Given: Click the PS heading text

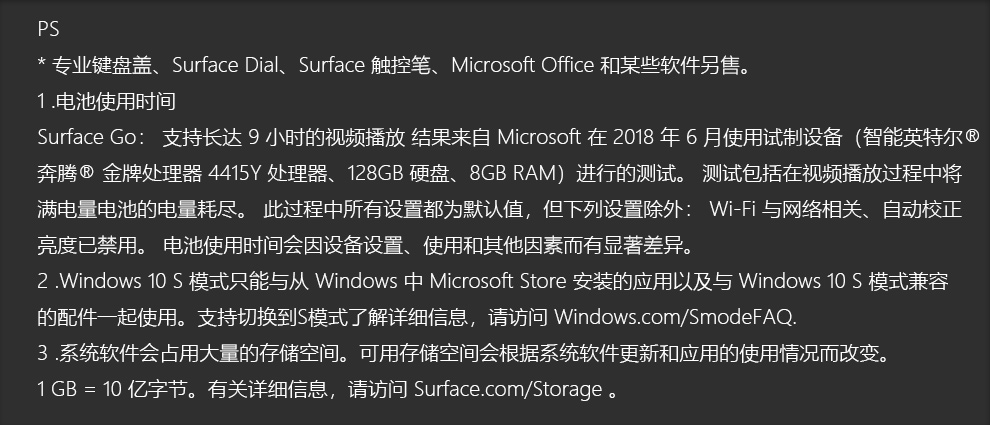Looking at the screenshot, I should click(48, 29).
